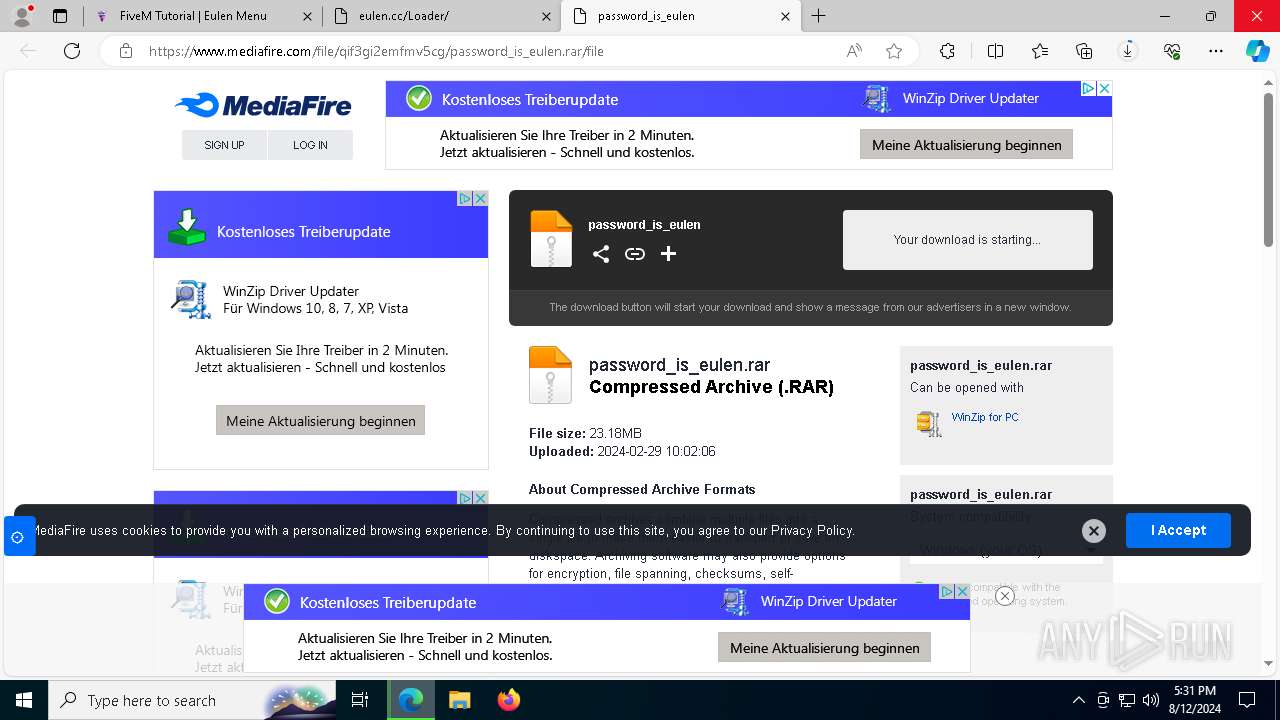The width and height of the screenshot is (1280, 720).
Task: Click the MediaFire logo
Action: pos(263,105)
